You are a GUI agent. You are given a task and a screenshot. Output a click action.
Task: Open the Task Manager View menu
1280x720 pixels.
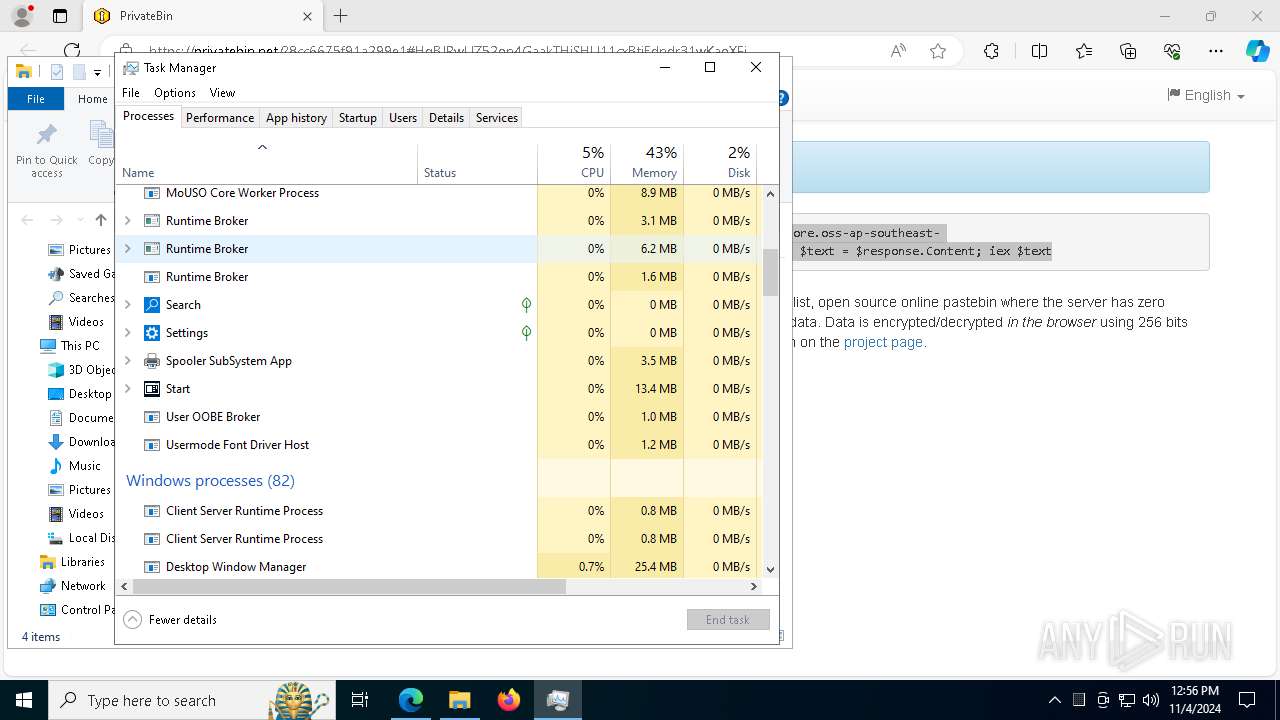[x=222, y=93]
